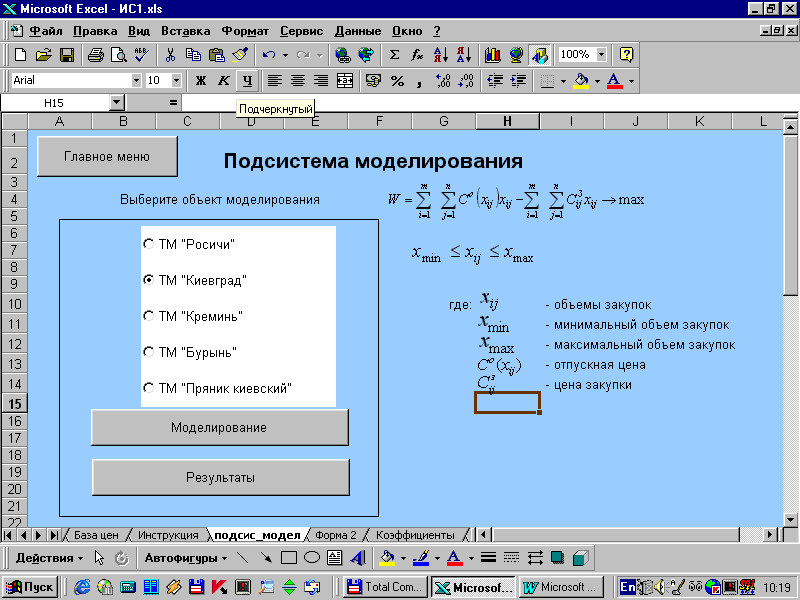
Task: Toggle Bold formatting button
Action: point(200,81)
